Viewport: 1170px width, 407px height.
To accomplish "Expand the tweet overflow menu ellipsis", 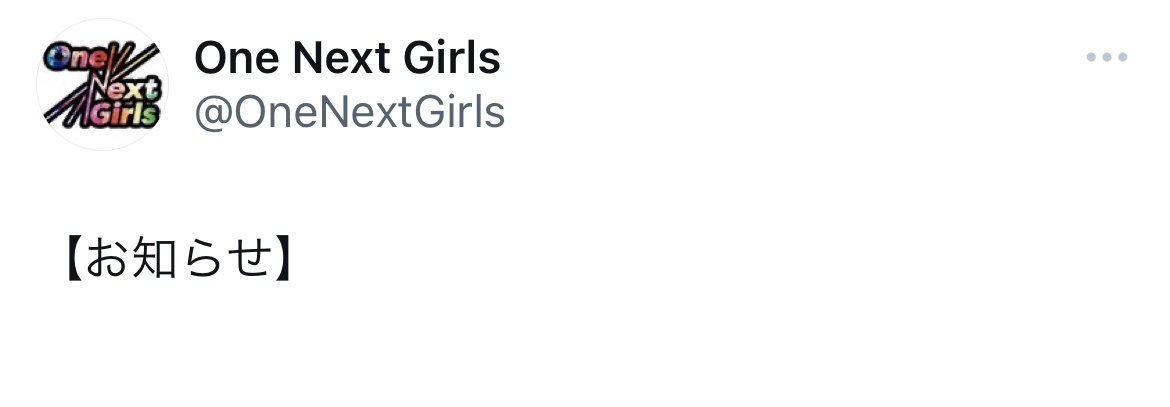I will [1107, 58].
